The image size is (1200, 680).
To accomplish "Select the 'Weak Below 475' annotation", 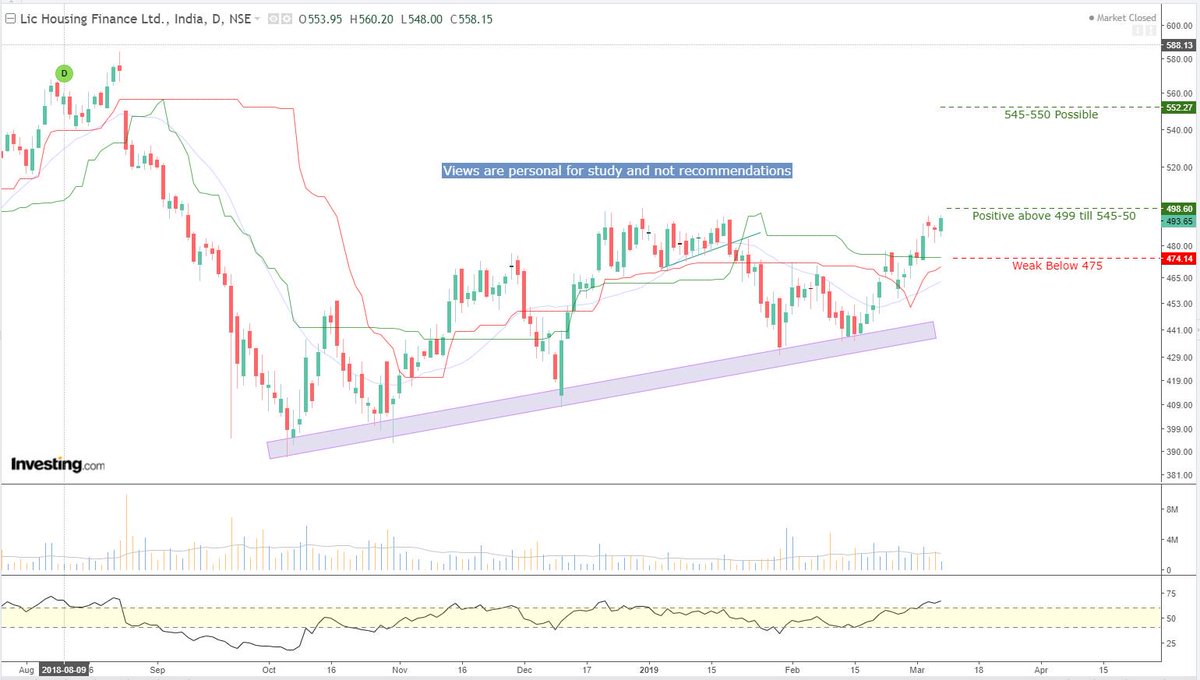I will coord(1057,266).
